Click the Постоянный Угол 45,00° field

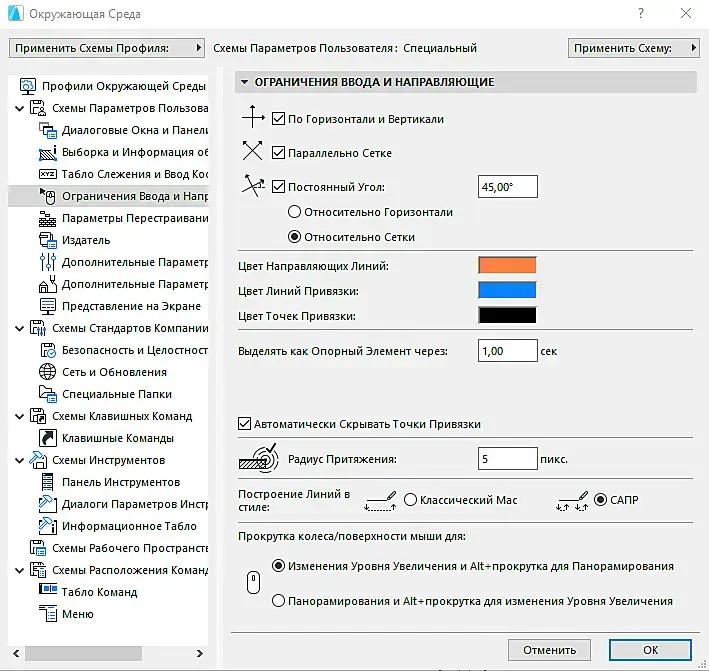coord(508,187)
